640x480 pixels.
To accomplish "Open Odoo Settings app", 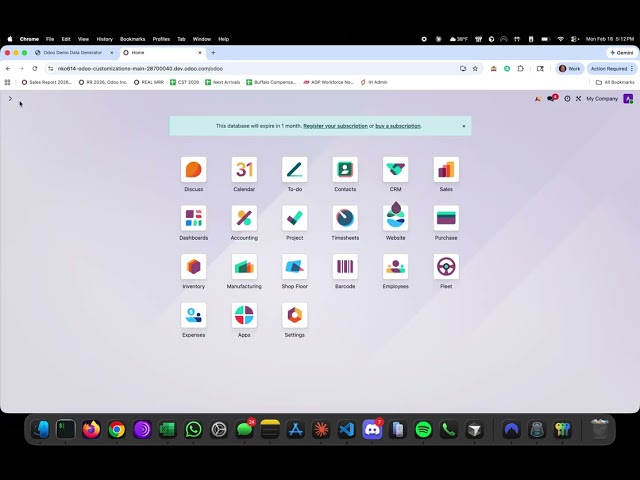I will [294, 315].
